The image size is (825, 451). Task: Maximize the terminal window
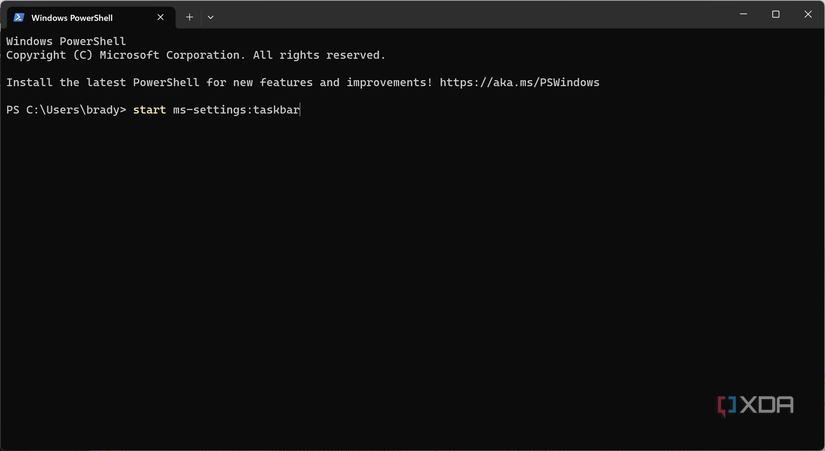pyautogui.click(x=776, y=14)
